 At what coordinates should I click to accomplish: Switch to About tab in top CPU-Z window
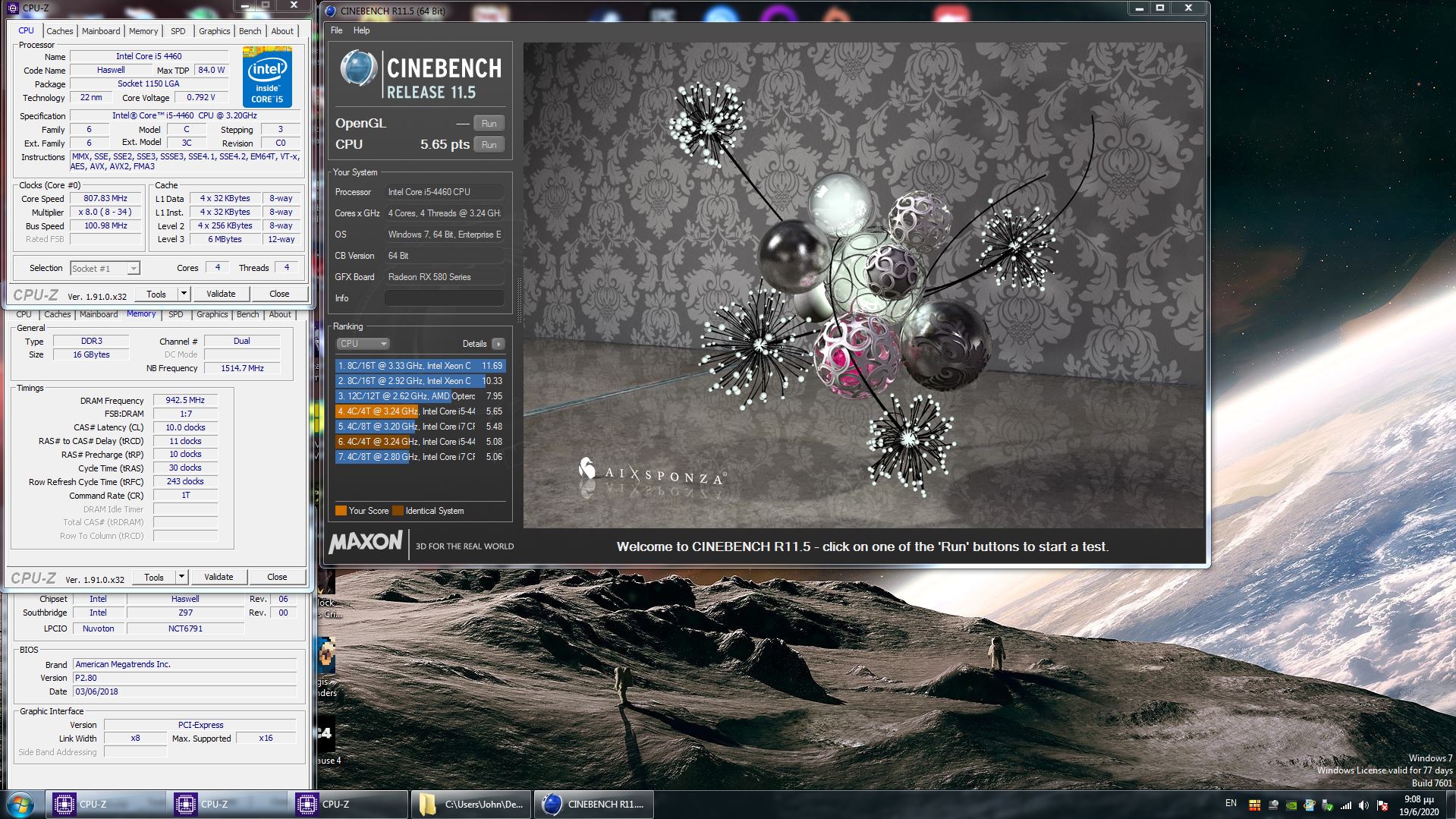click(282, 31)
